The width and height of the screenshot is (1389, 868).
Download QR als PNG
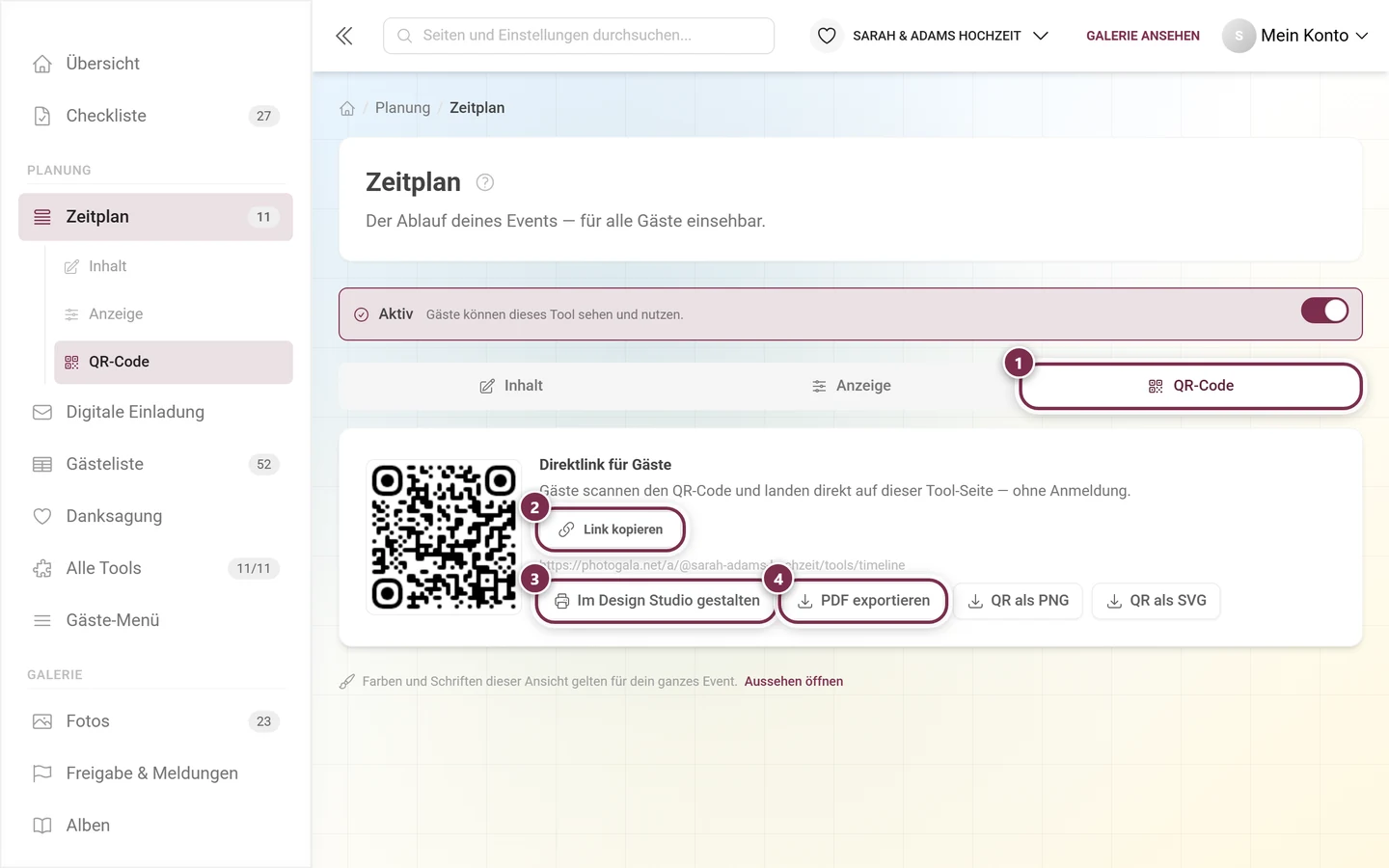(1019, 601)
